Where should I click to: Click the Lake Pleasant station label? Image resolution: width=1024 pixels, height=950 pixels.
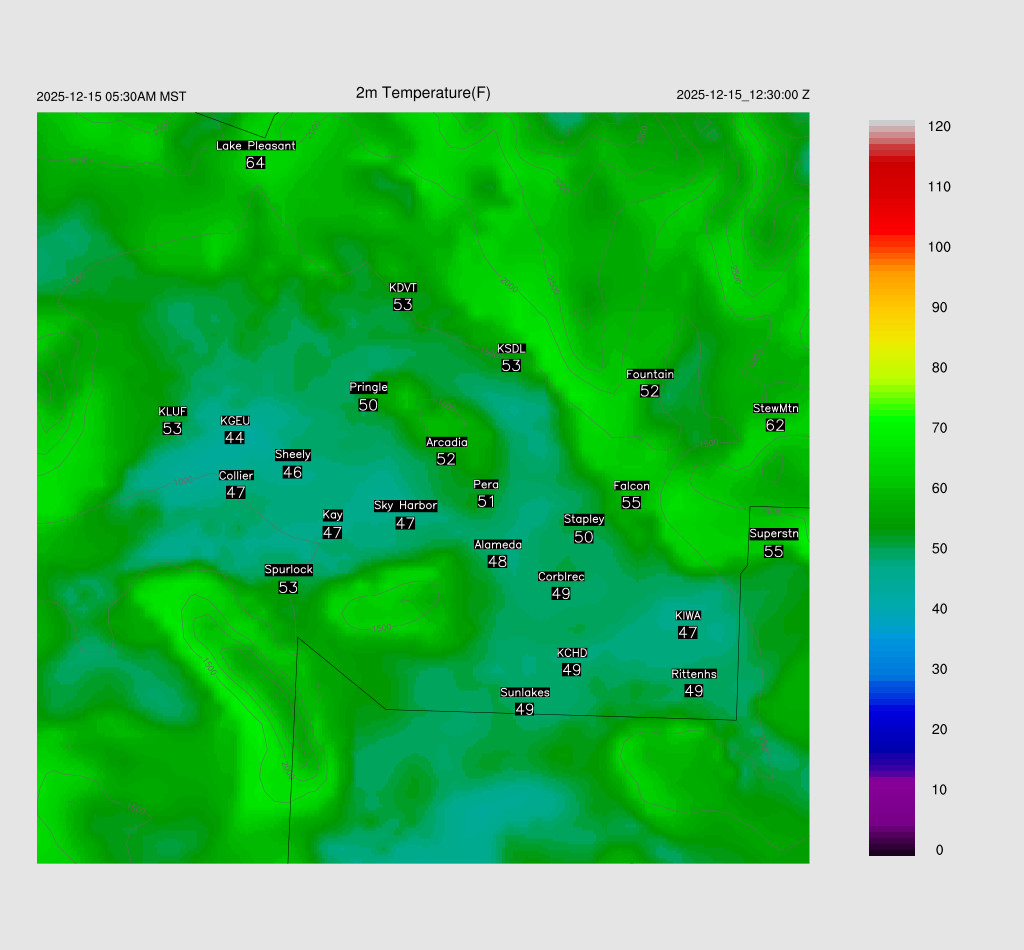click(256, 146)
